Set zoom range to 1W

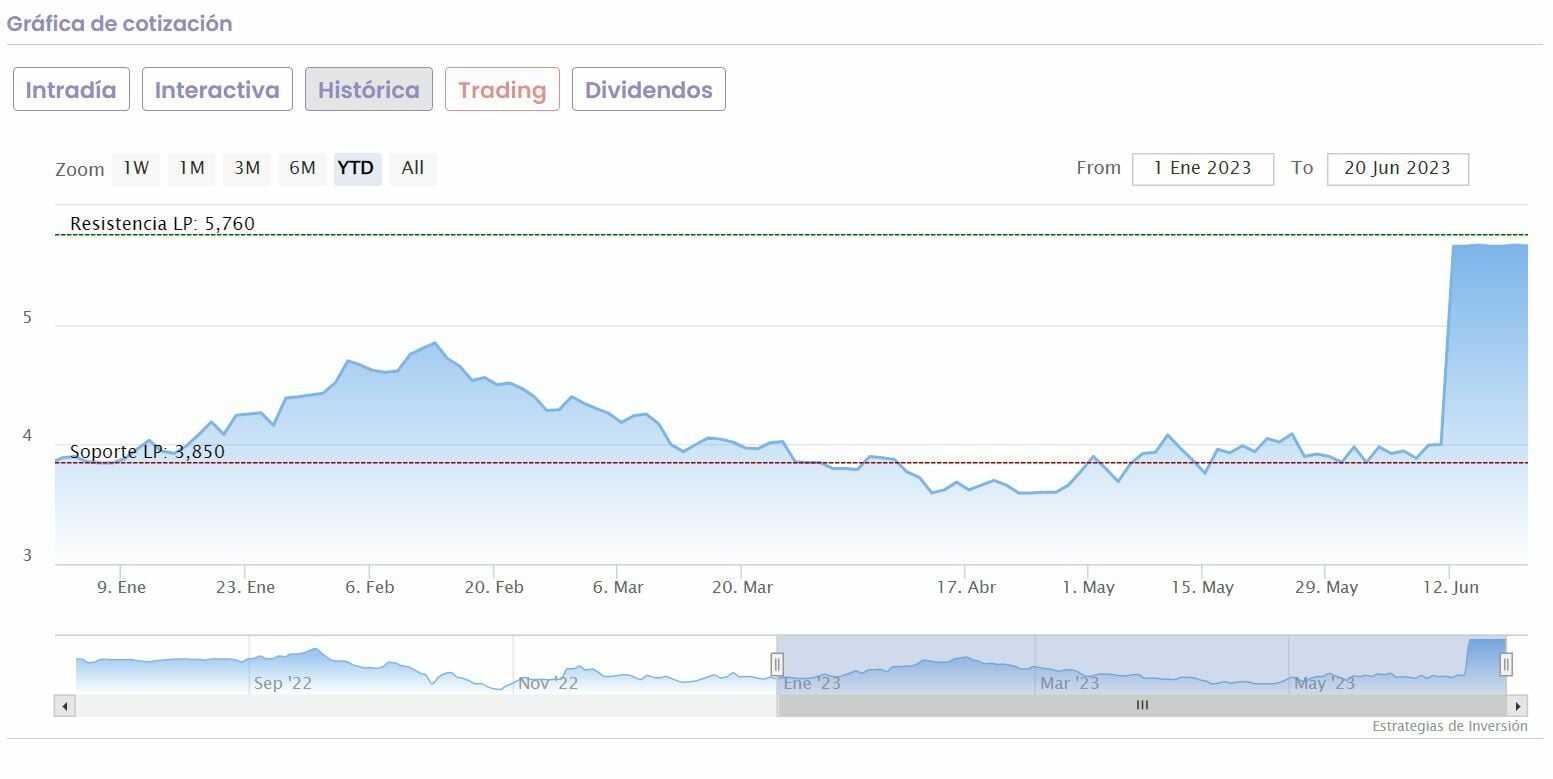(136, 168)
